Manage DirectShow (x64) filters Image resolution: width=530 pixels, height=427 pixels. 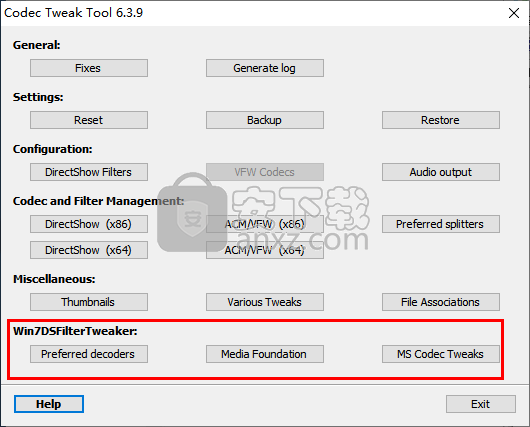pyautogui.click(x=89, y=250)
